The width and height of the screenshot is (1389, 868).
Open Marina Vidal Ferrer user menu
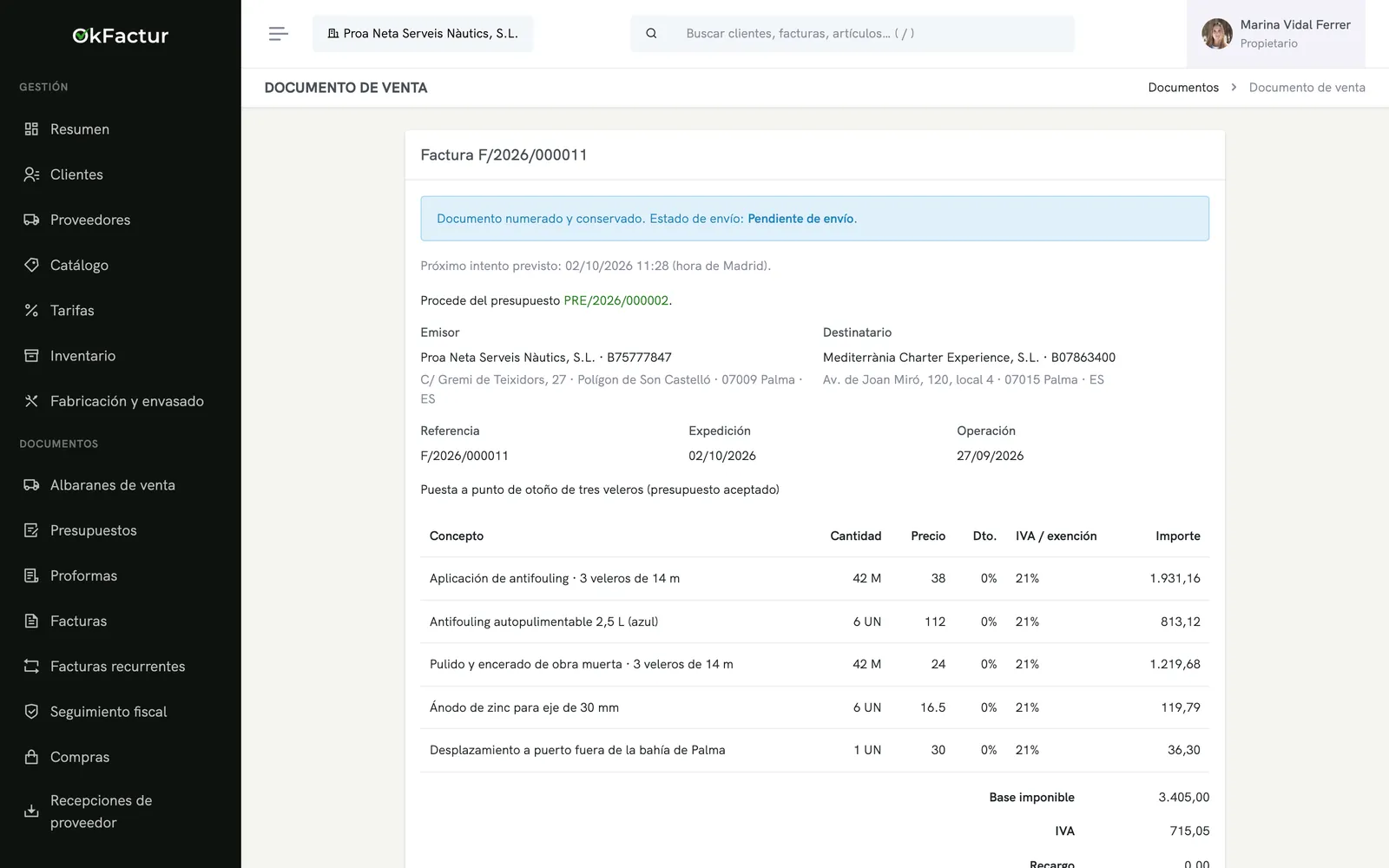pyautogui.click(x=1275, y=34)
